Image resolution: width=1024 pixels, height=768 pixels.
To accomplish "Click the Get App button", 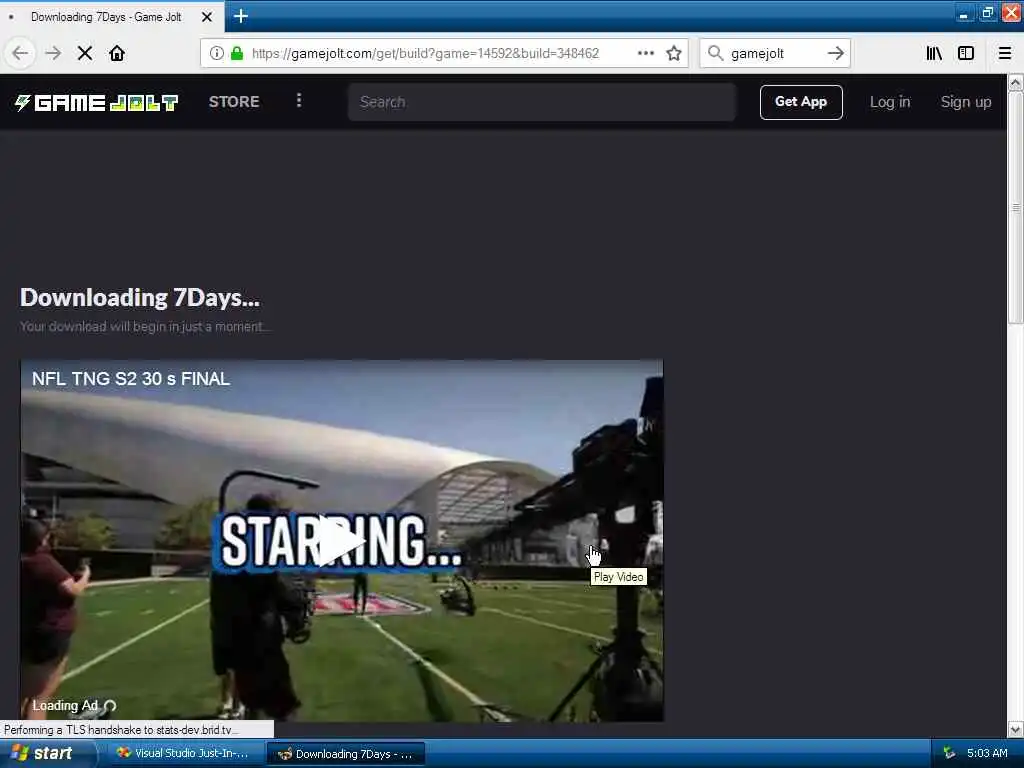I will (801, 102).
